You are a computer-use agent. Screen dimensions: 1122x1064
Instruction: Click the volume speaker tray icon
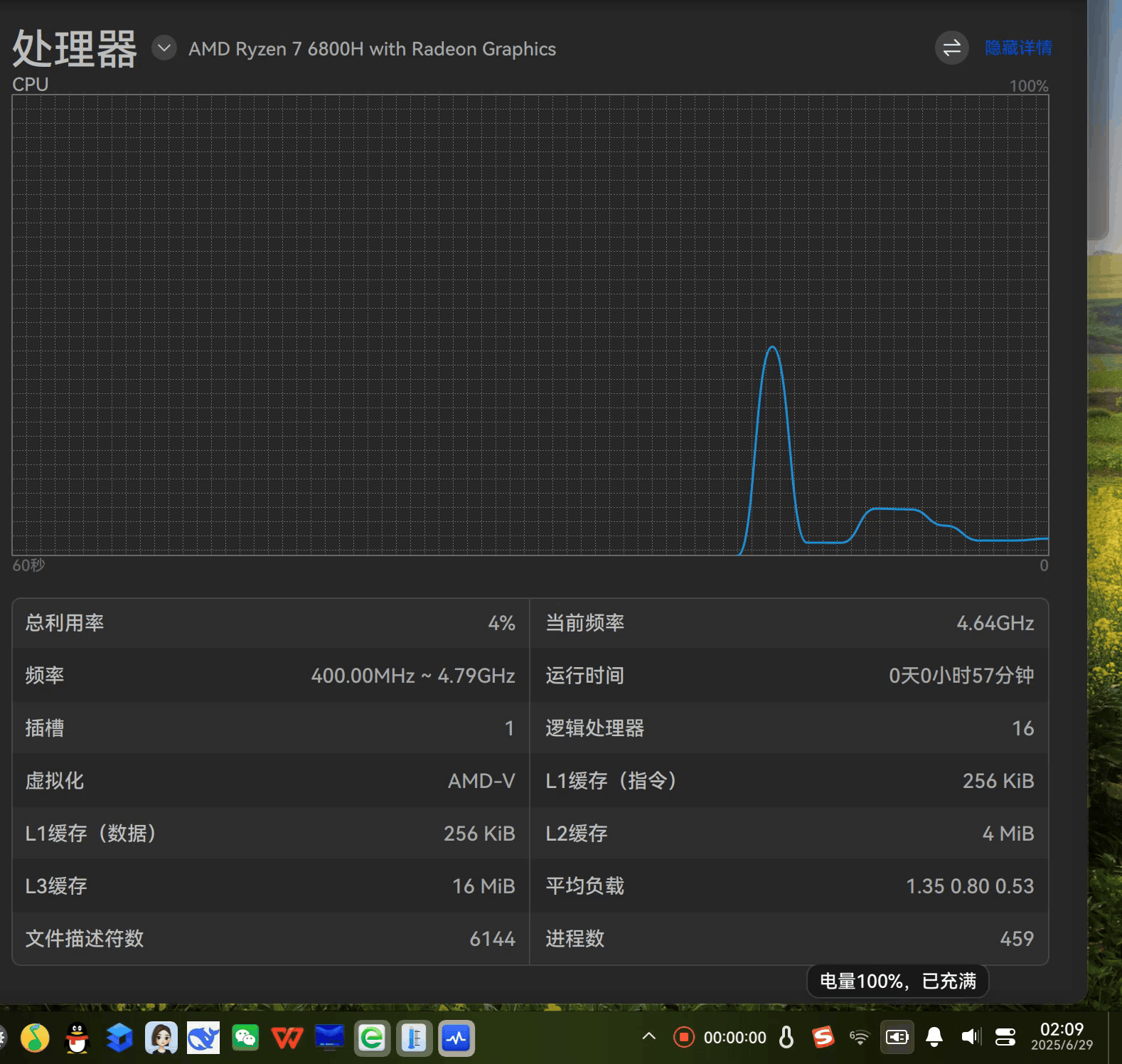970,1037
